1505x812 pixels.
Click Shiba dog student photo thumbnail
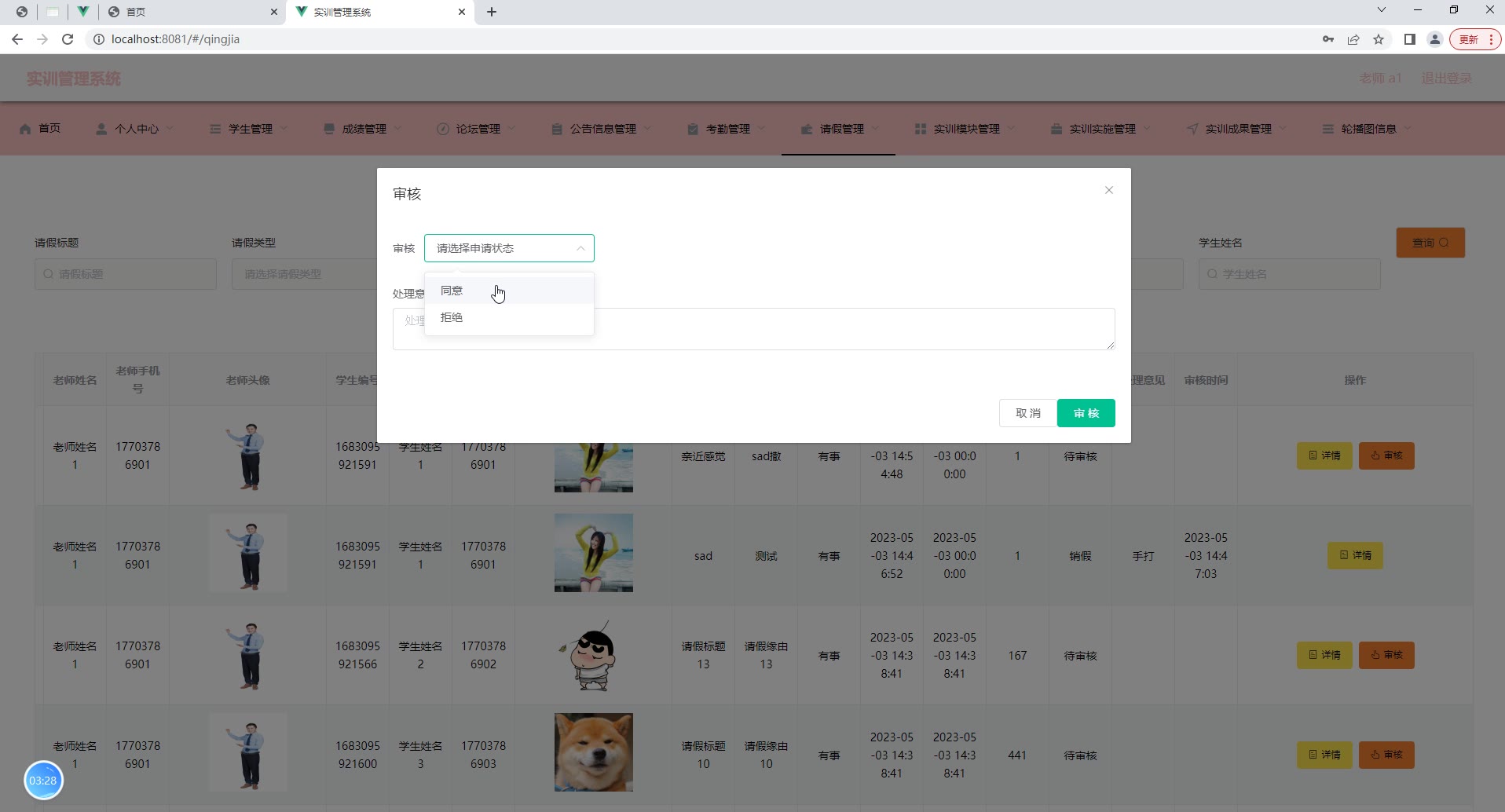coord(594,752)
